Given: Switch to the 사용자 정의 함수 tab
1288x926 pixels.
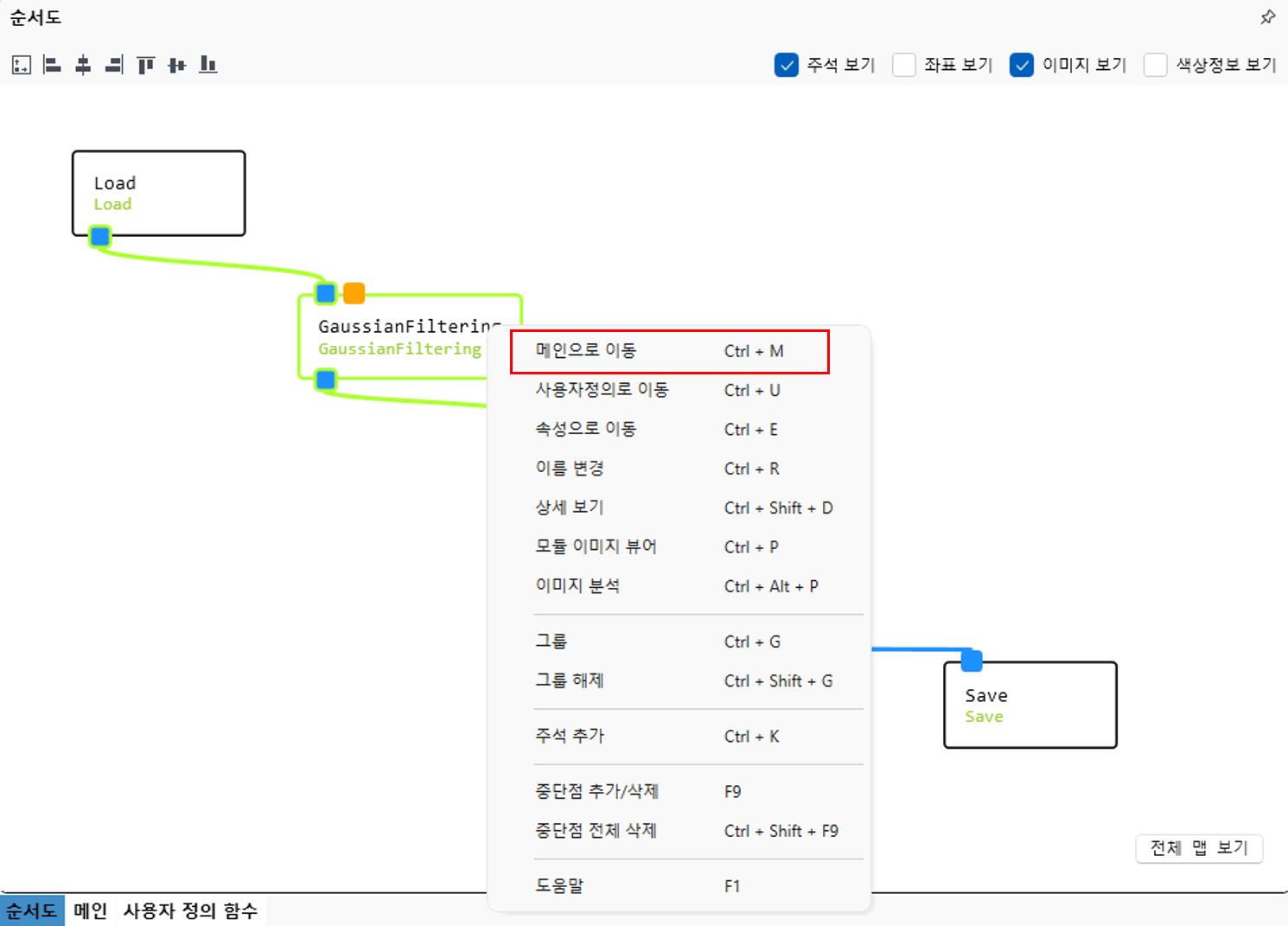Looking at the screenshot, I should pos(190,910).
